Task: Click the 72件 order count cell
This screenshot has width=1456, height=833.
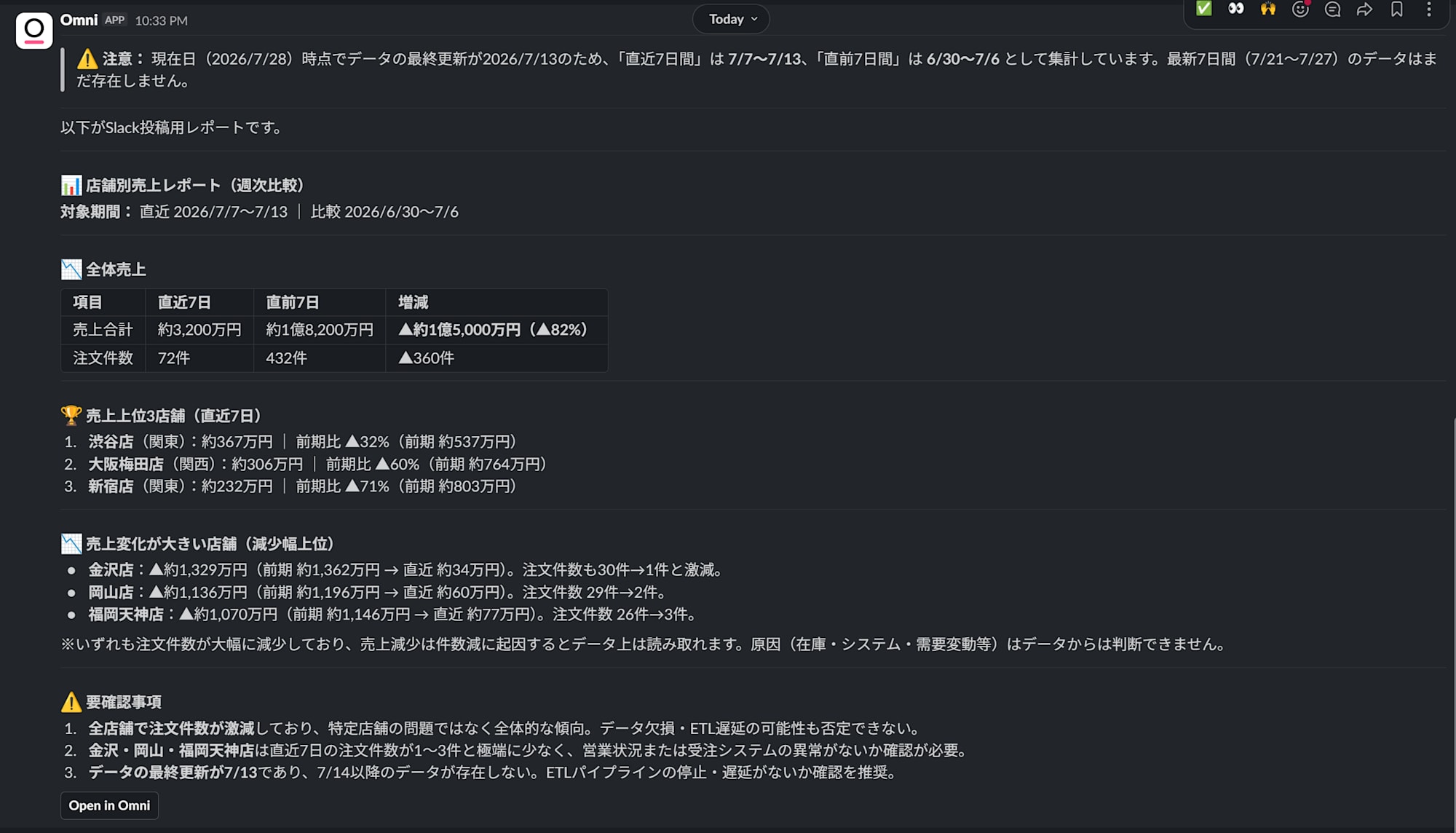Action: [x=199, y=358]
